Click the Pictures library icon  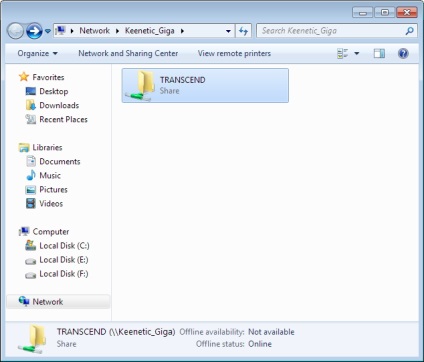click(x=31, y=190)
